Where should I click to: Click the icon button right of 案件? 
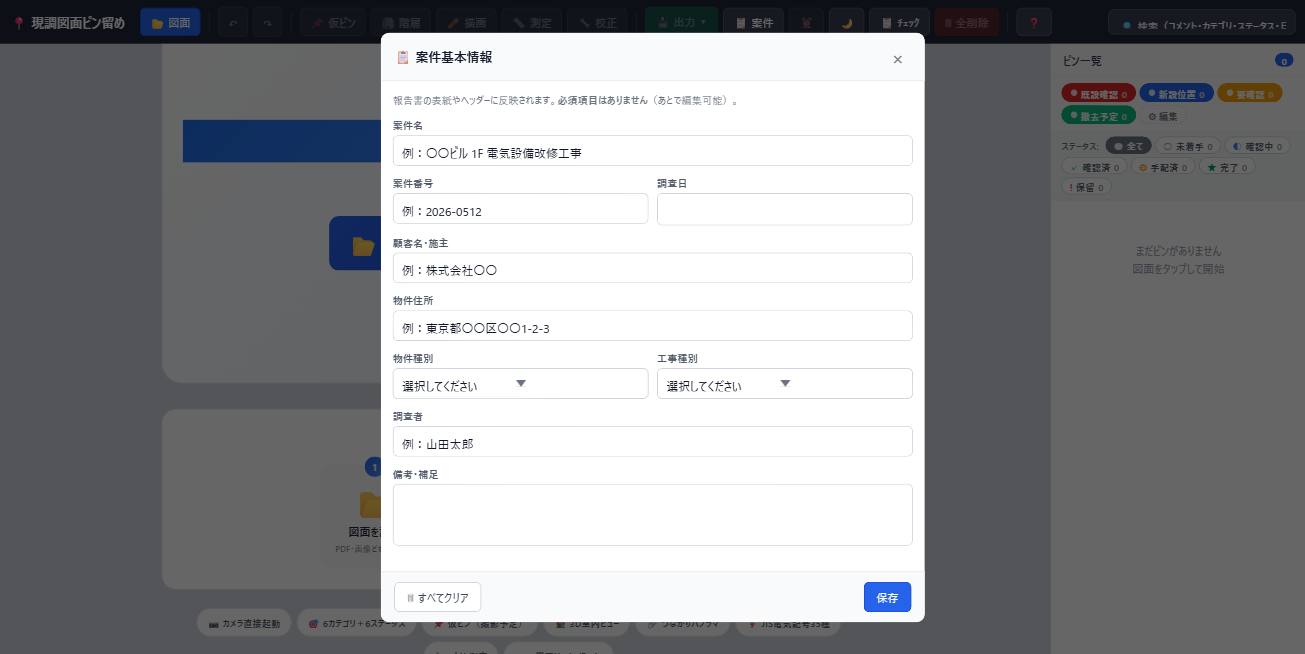coord(807,22)
